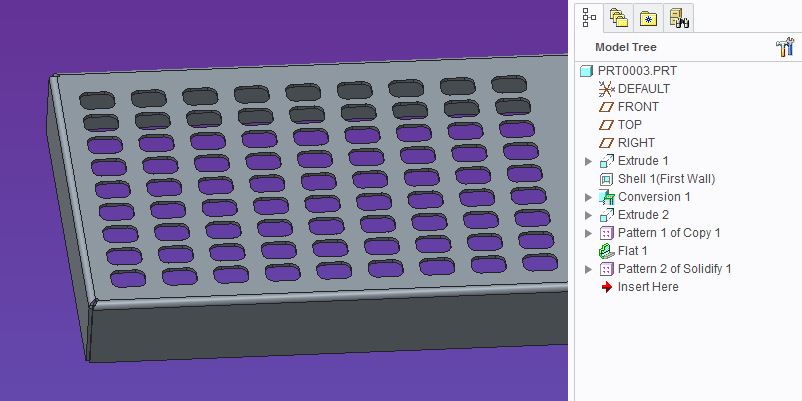Screen dimensions: 802x401
Task: Select Pattern 2 of Solidify 1 label
Action: click(x=675, y=269)
